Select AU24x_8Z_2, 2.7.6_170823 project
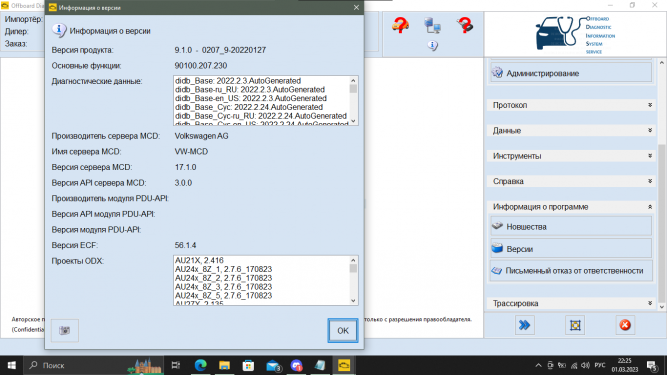 coord(223,278)
